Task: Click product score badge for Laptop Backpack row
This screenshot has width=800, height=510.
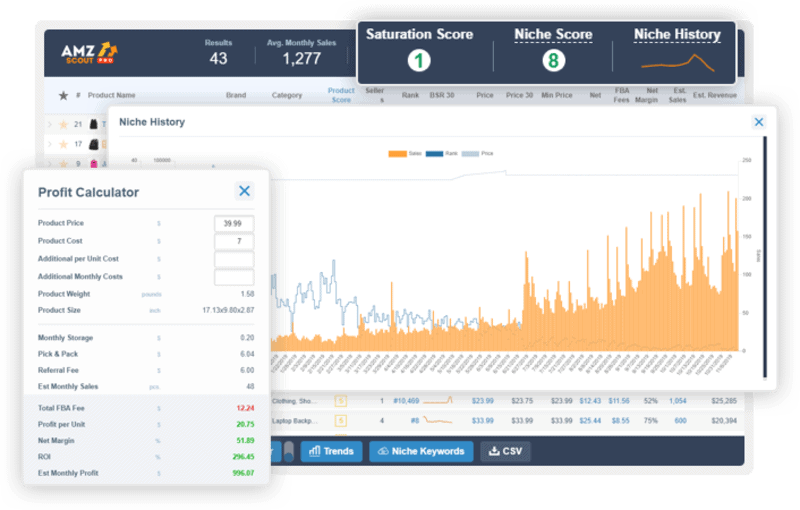Action: coord(340,420)
